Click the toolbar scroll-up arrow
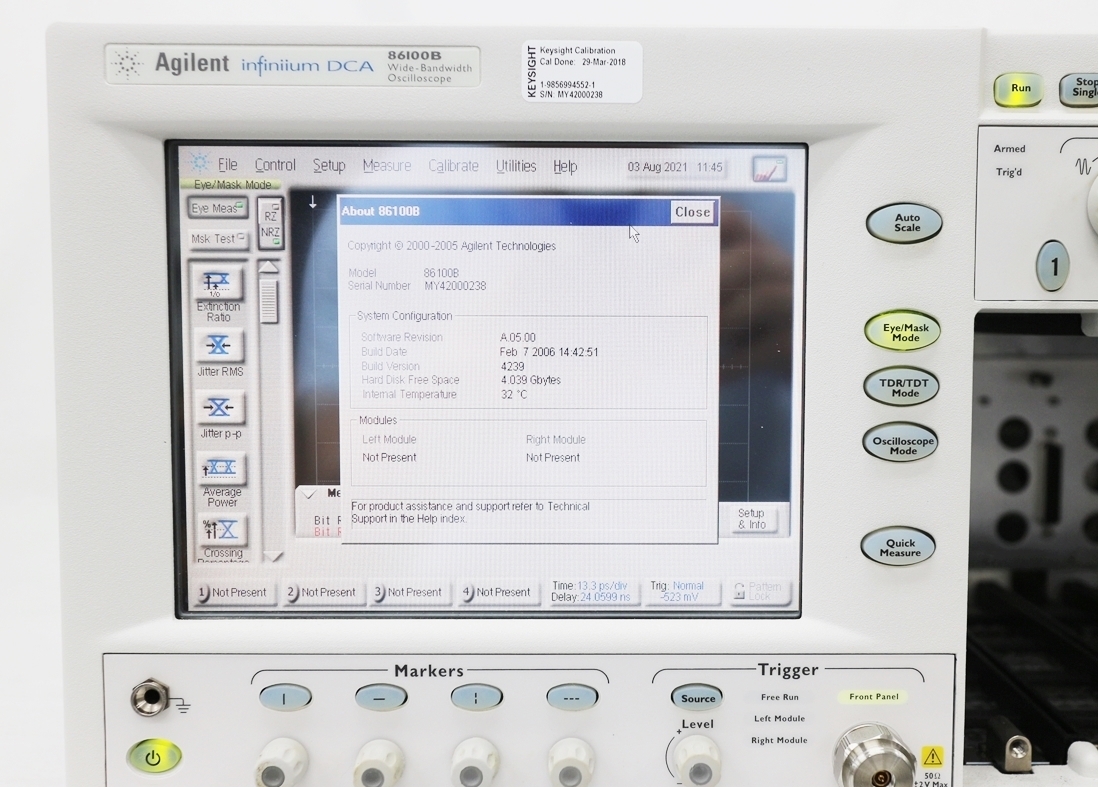Viewport: 1098px width, 787px height. pos(269,267)
